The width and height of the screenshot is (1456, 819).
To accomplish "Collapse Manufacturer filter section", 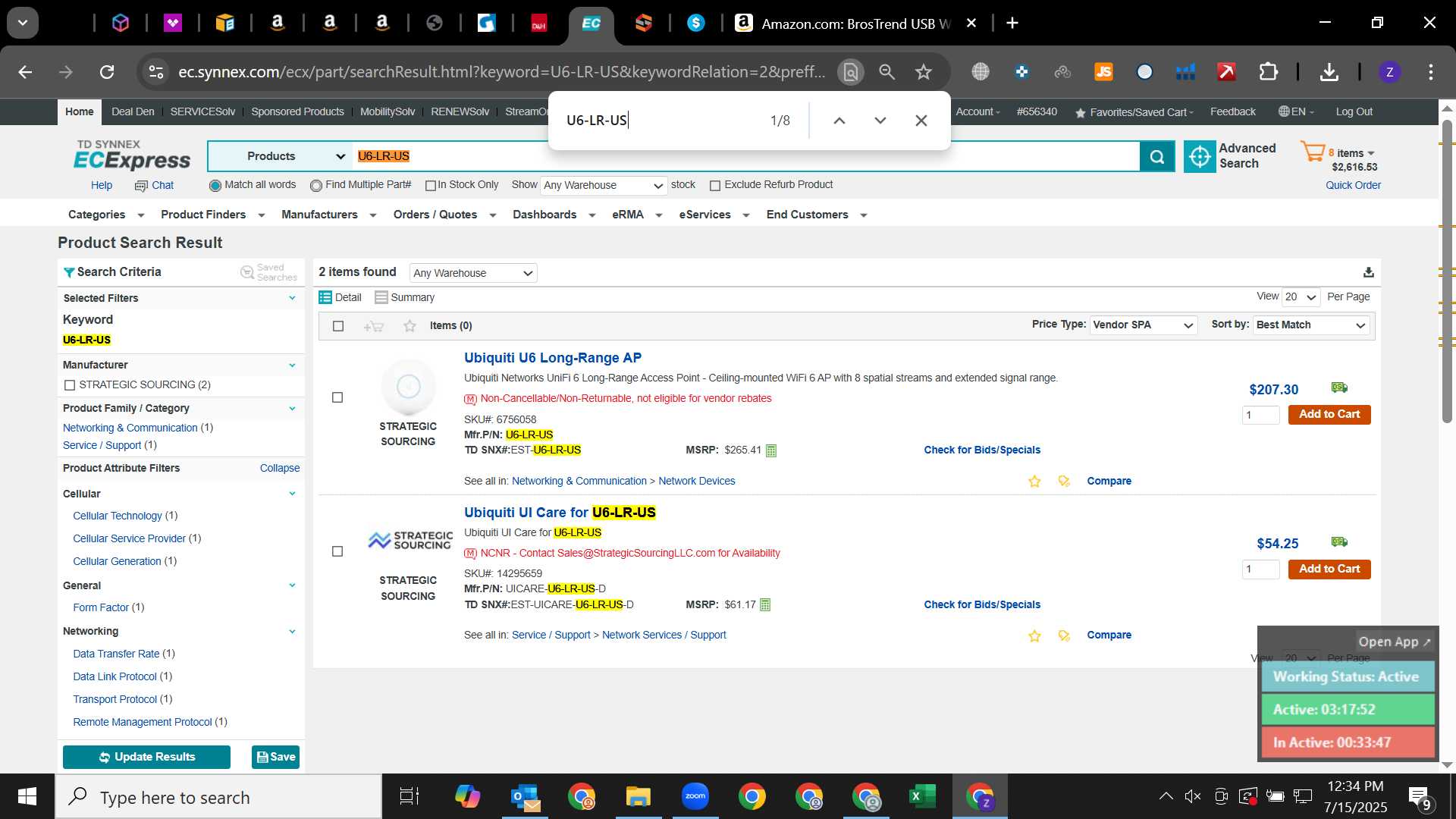I will point(292,365).
